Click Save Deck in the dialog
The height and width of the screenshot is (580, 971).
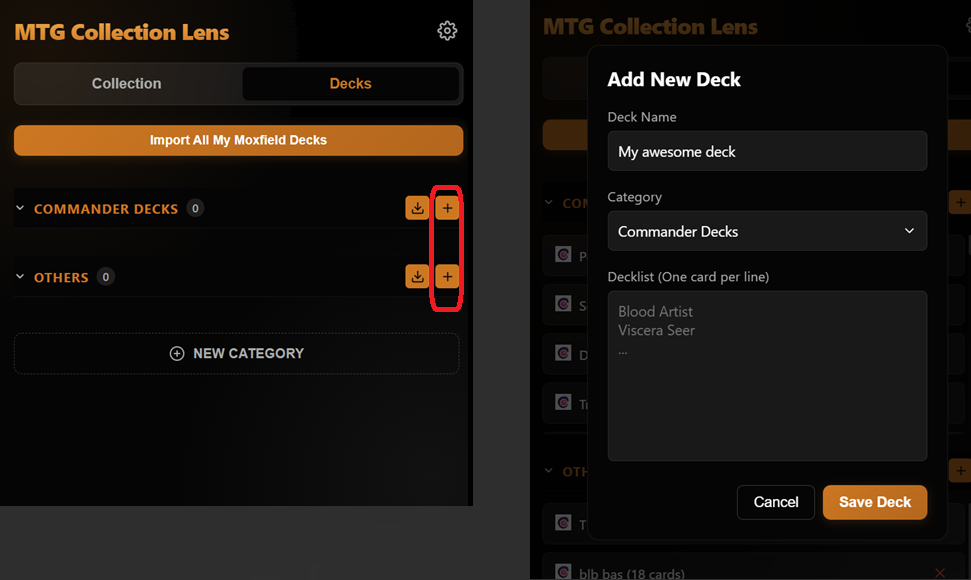[875, 502]
